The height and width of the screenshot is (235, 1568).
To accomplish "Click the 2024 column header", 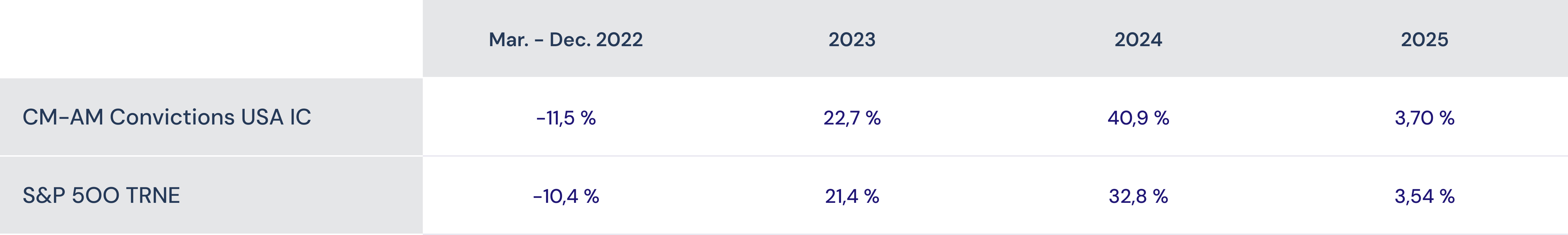I will click(x=1137, y=40).
